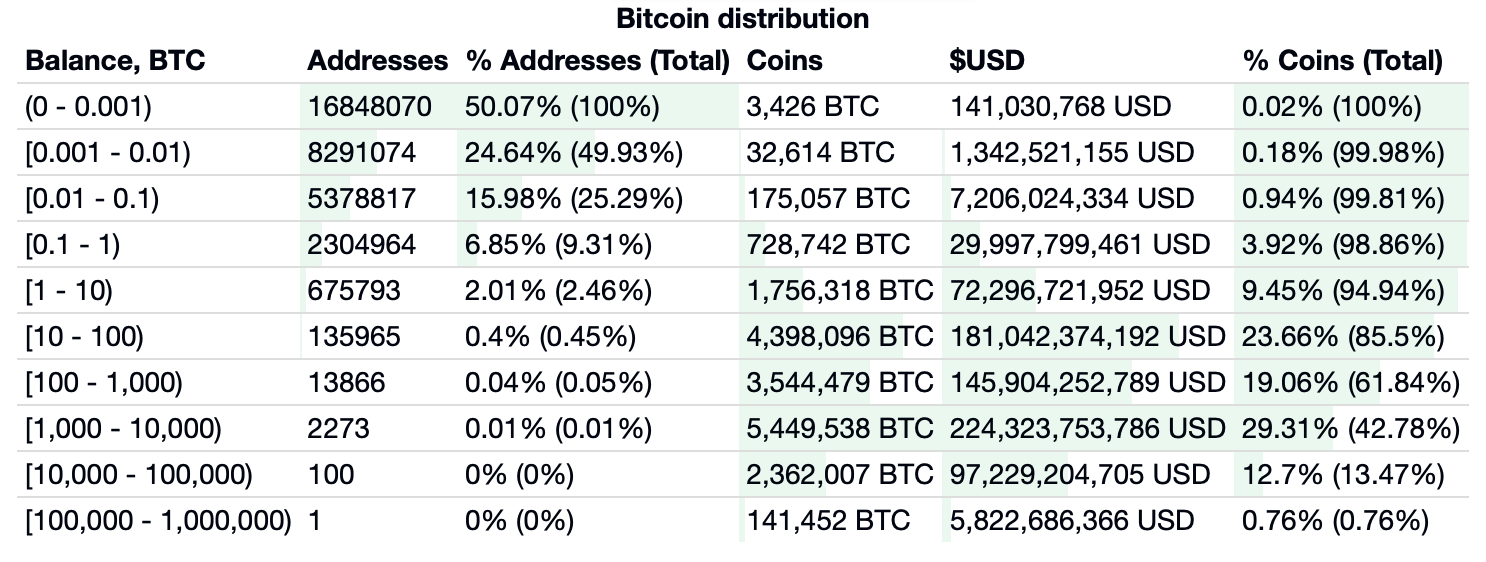Click the "Bitcoin distribution" table title

[x=742, y=18]
